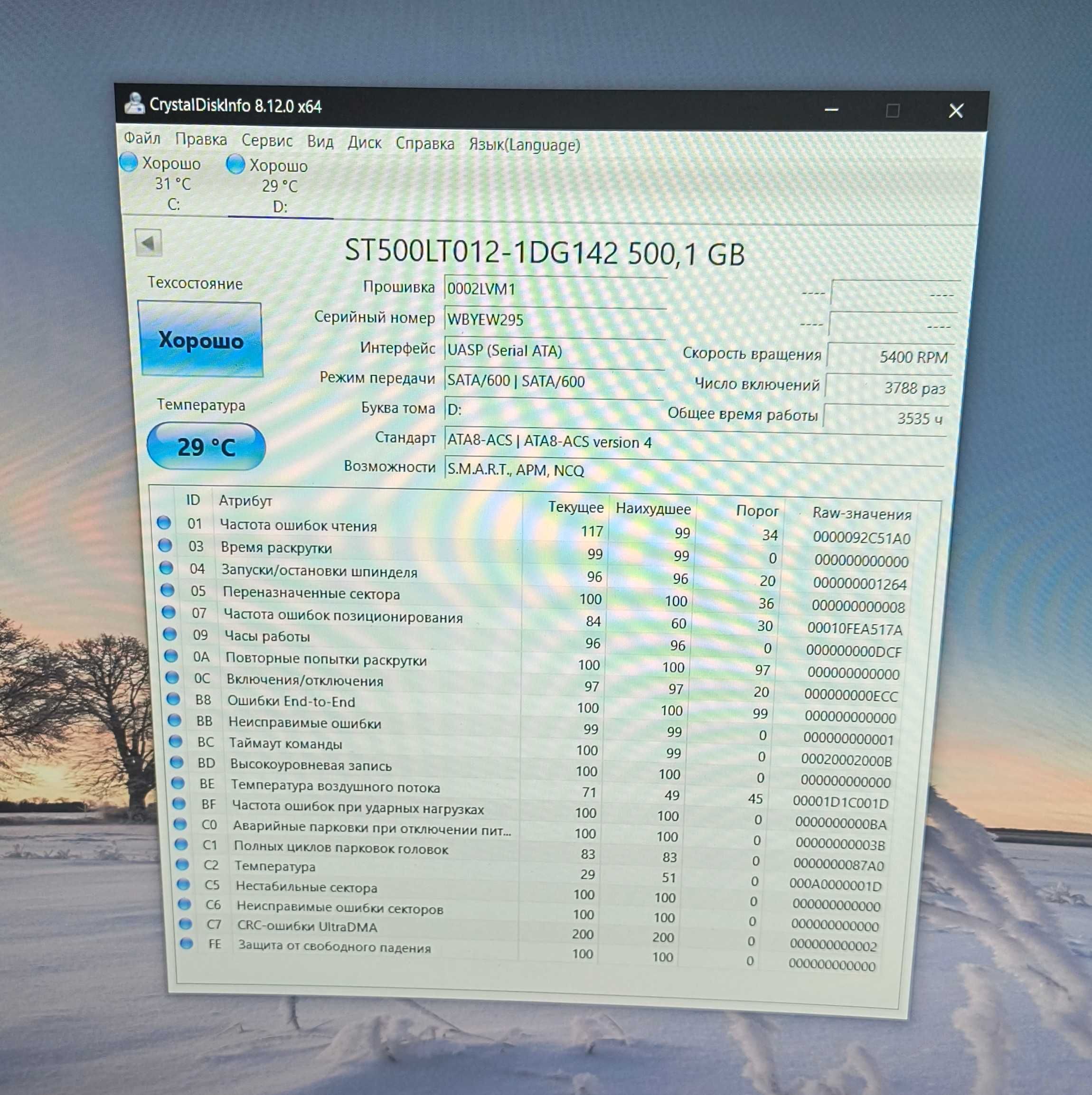The height and width of the screenshot is (1095, 1092).
Task: Click status dot for attribute BB
Action: coord(174,721)
